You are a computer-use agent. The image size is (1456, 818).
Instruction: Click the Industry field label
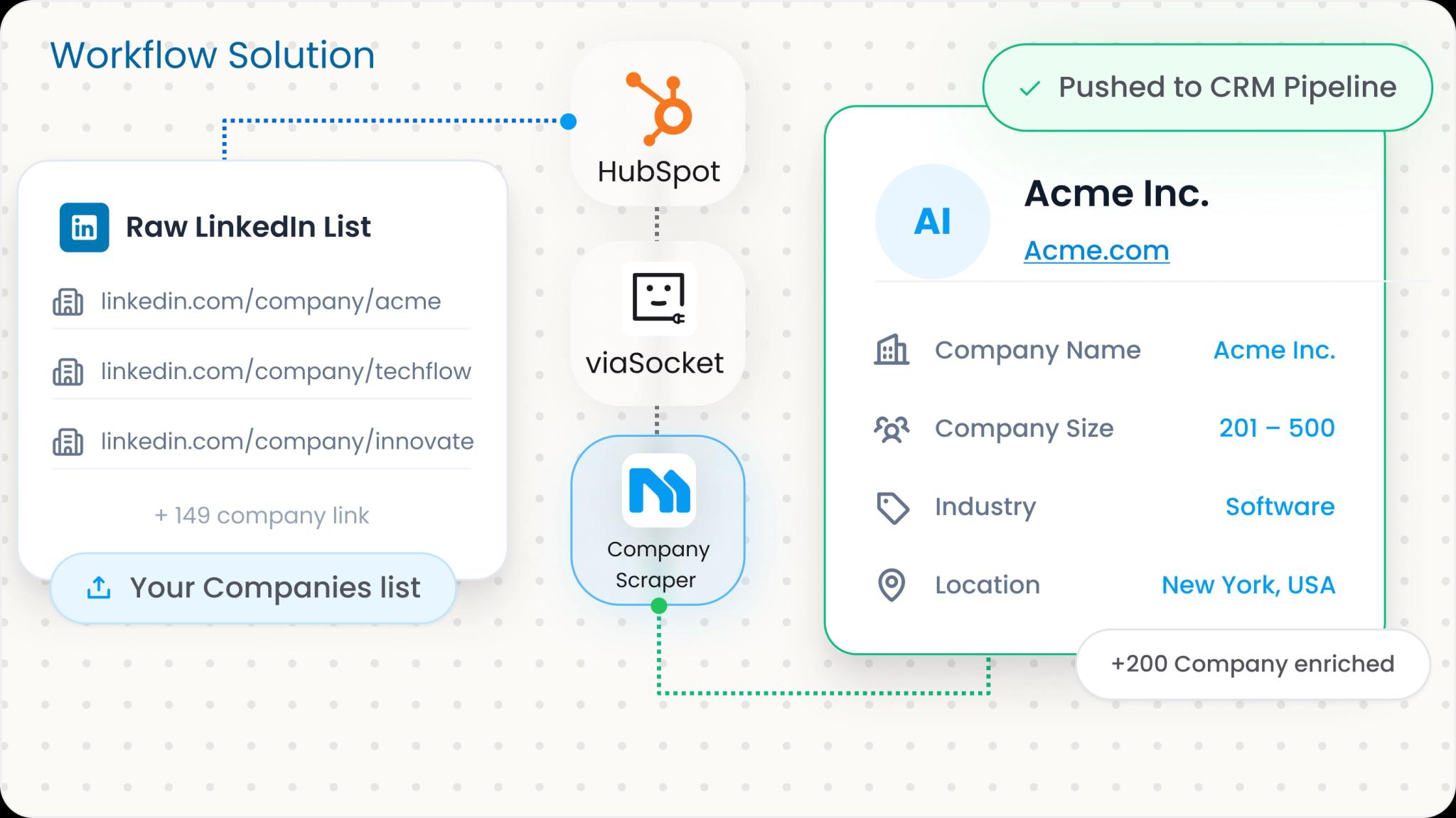(x=985, y=507)
